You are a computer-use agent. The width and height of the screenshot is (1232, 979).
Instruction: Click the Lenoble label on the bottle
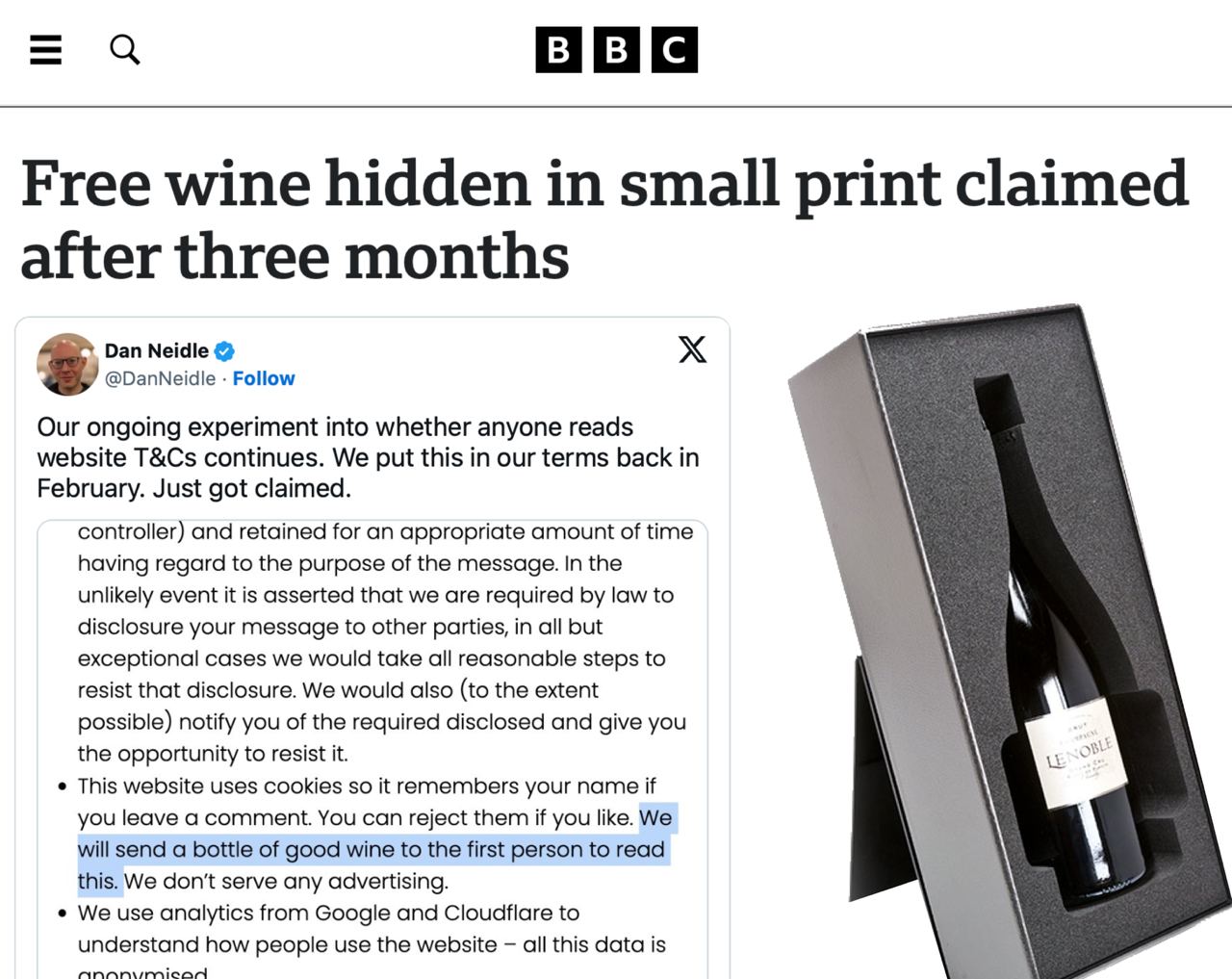tap(1077, 754)
